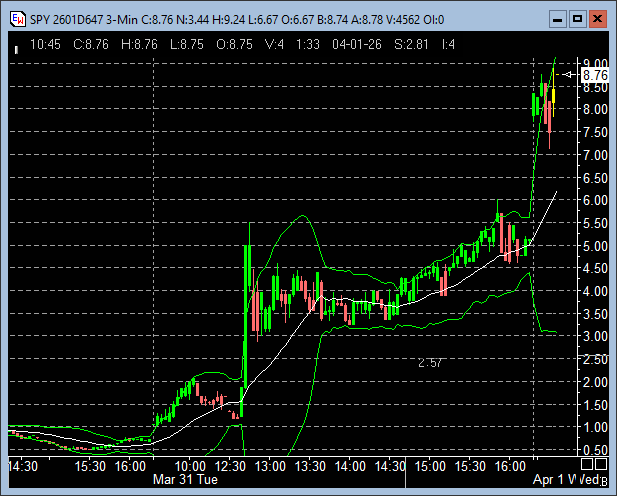Click the 2.57 annotation on the chart
Viewport: 617px width, 496px height.
pos(430,363)
